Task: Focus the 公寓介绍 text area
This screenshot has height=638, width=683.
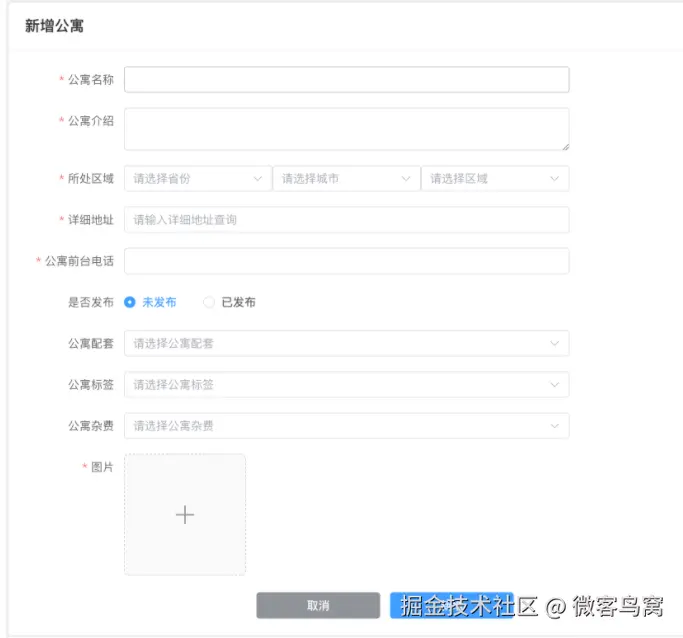Action: pos(346,129)
